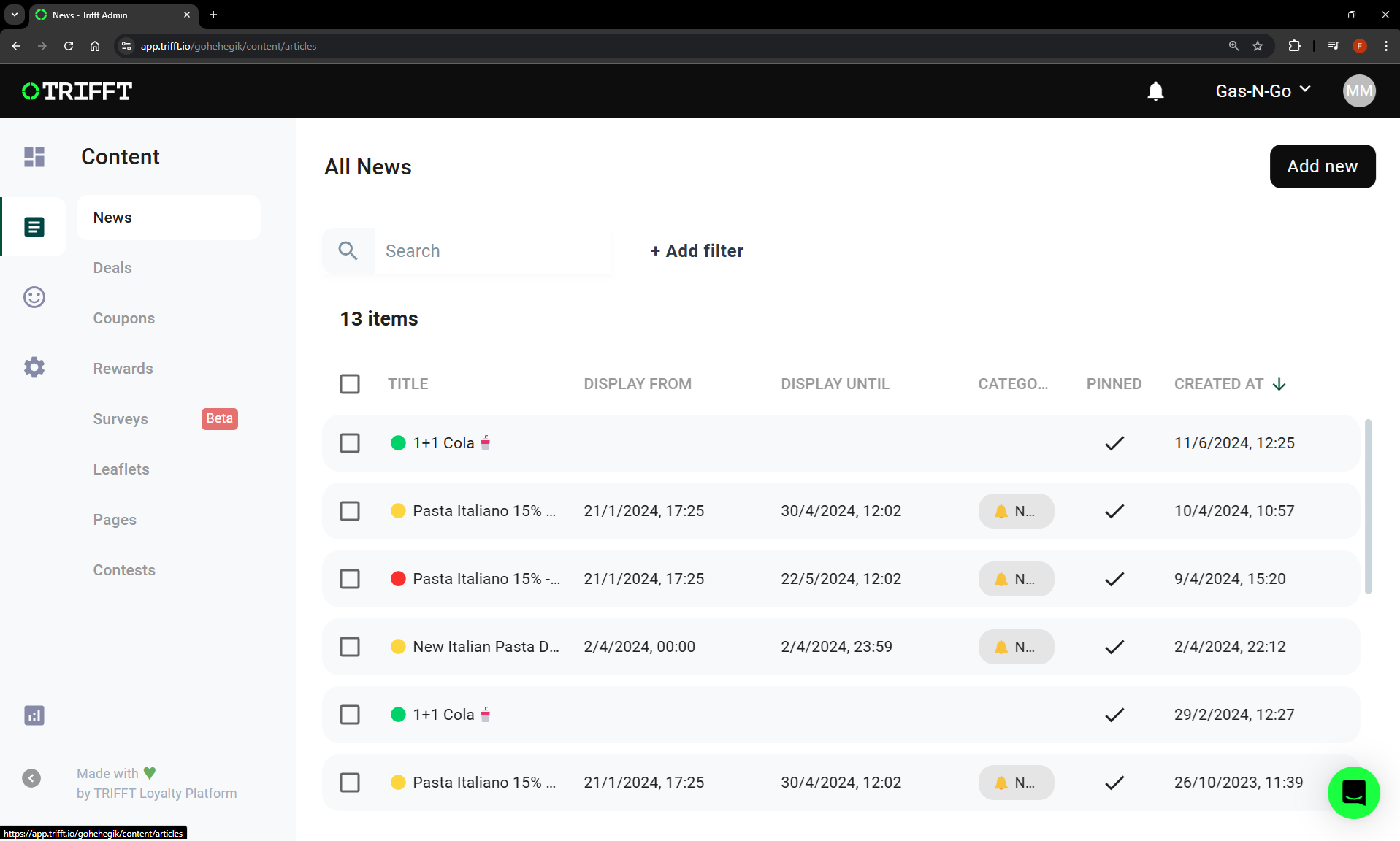Open the Add filter menu
This screenshot has height=841, width=1400.
[697, 251]
